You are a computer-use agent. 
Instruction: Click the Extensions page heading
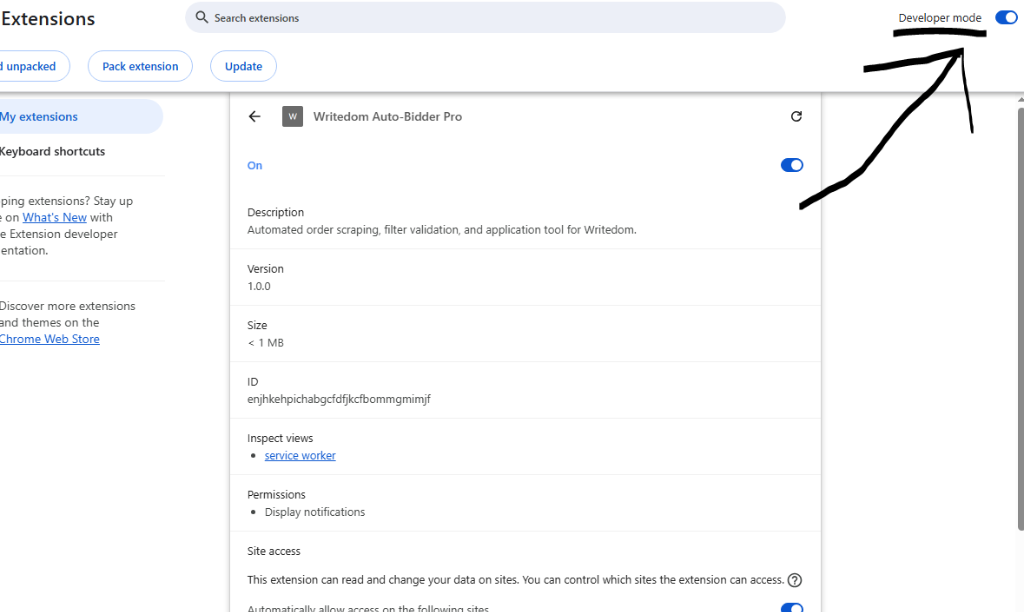(x=48, y=19)
